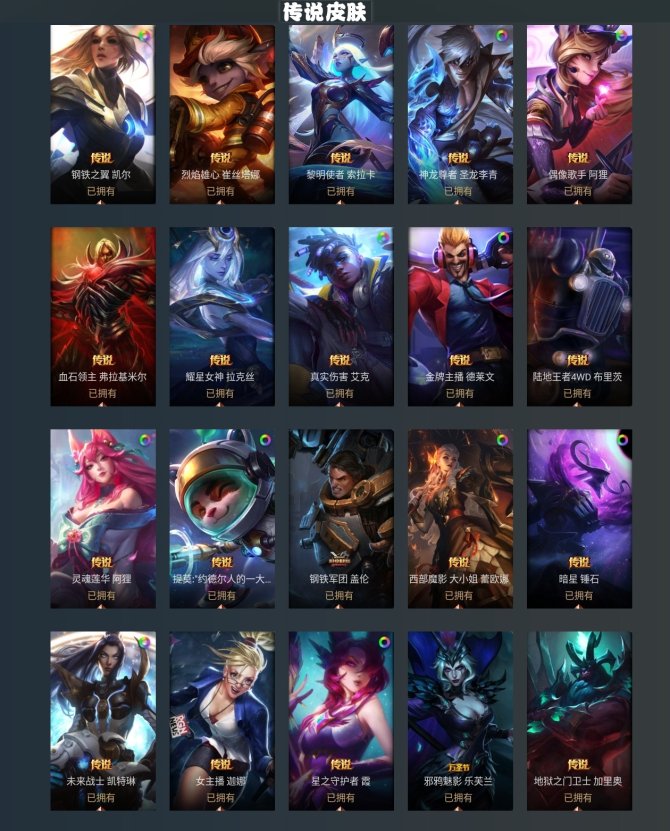This screenshot has height=831, width=670.
Task: Open chroma wheel icon on 钢铁之翼 凯尔 card
Action: pos(144,36)
